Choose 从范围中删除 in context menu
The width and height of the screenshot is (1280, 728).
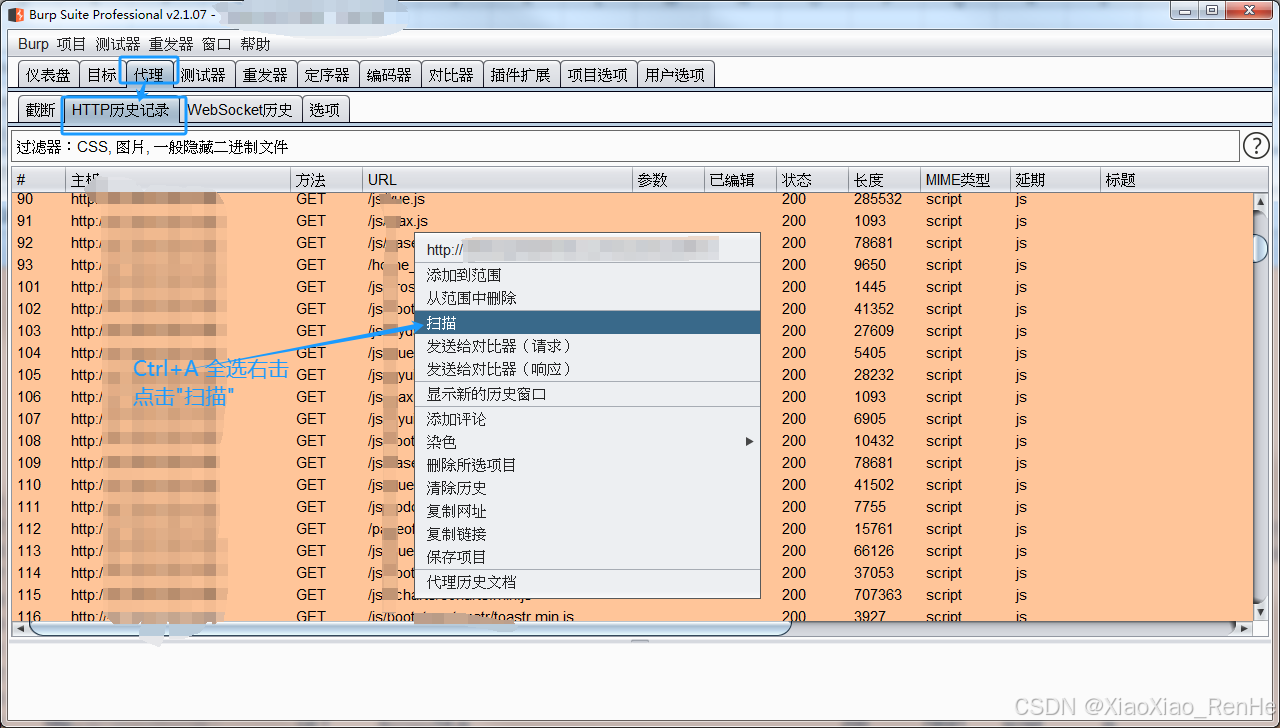coord(588,298)
